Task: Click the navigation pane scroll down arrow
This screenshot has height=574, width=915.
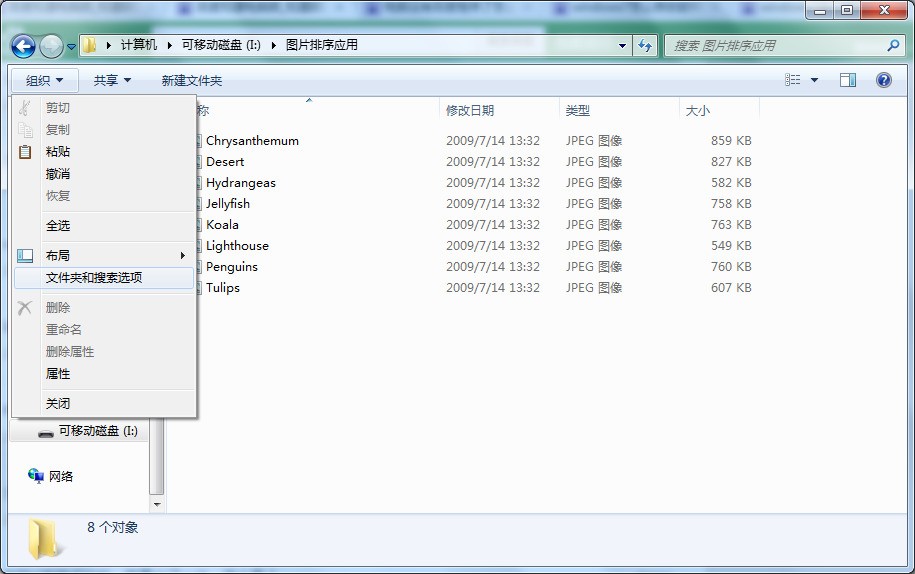Action: 156,505
